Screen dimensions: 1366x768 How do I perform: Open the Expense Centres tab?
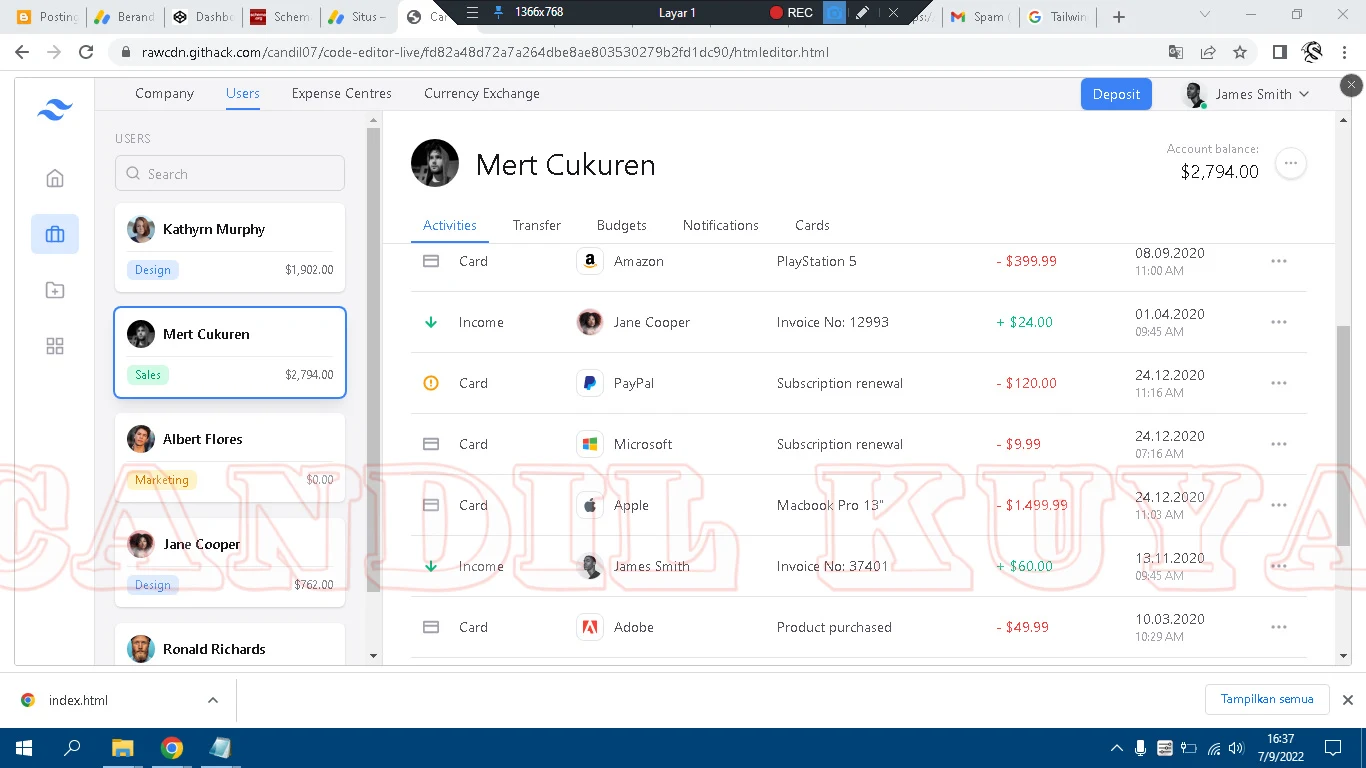click(x=342, y=93)
